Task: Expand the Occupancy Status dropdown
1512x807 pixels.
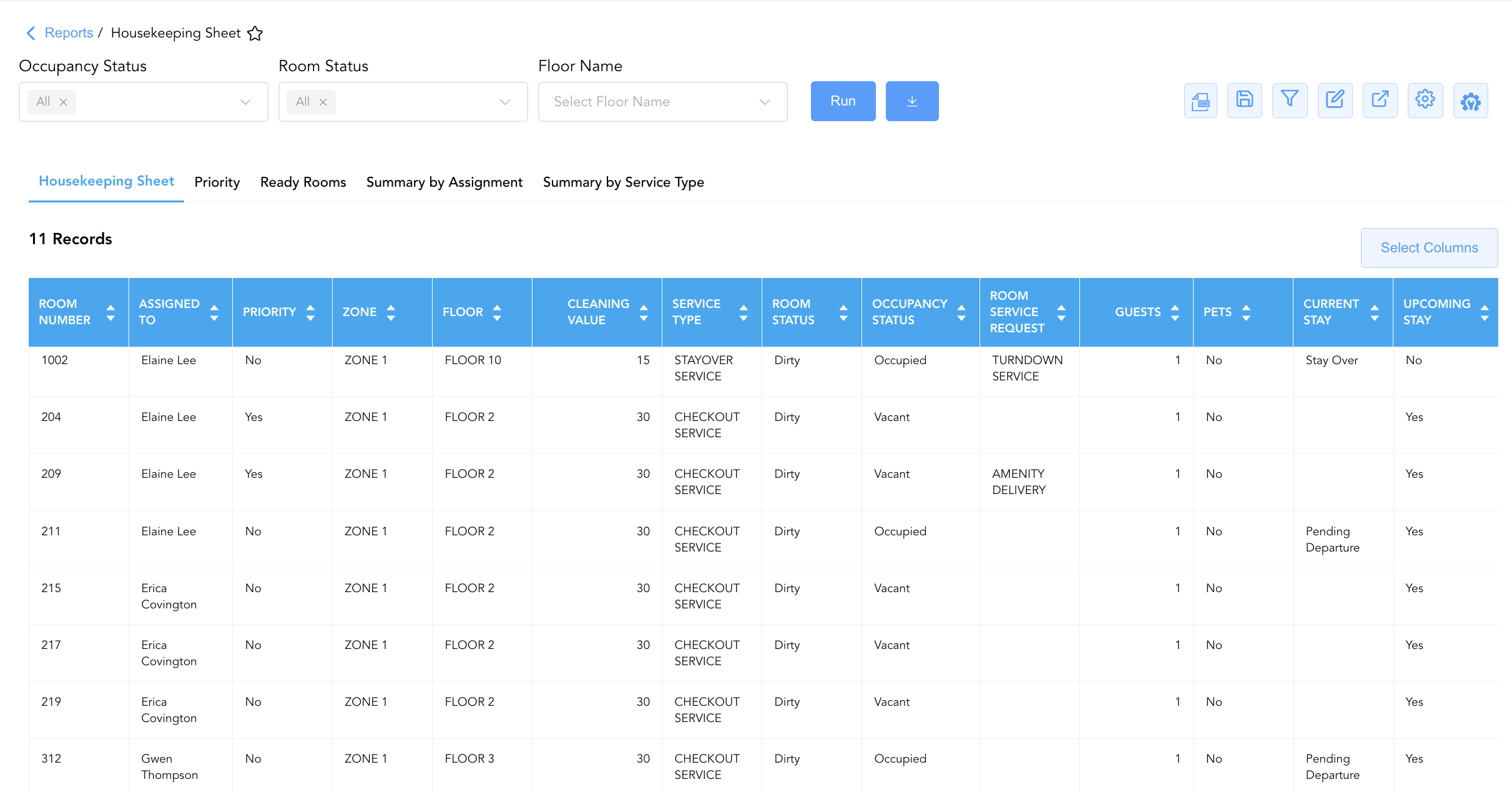Action: click(x=245, y=102)
